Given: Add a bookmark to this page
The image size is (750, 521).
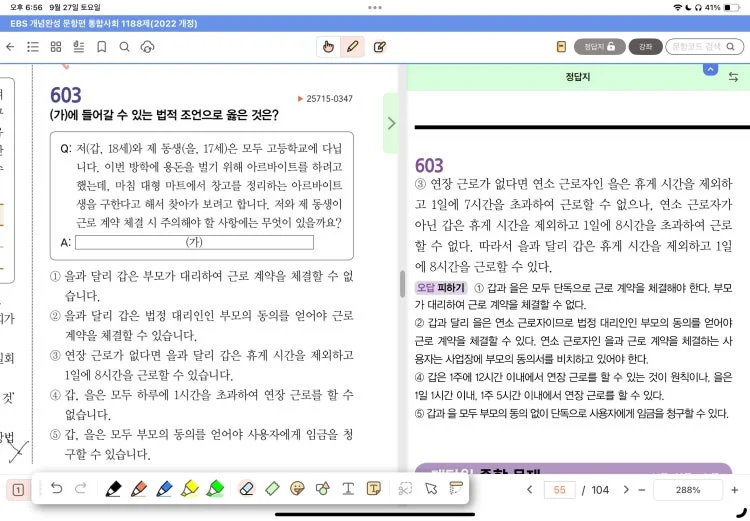Looking at the screenshot, I should coord(100,46).
